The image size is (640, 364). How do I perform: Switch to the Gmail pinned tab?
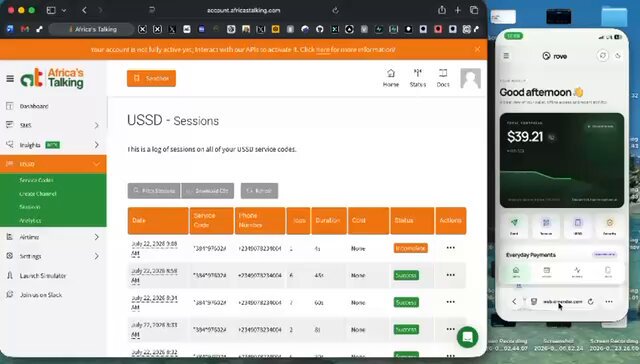coord(24,29)
